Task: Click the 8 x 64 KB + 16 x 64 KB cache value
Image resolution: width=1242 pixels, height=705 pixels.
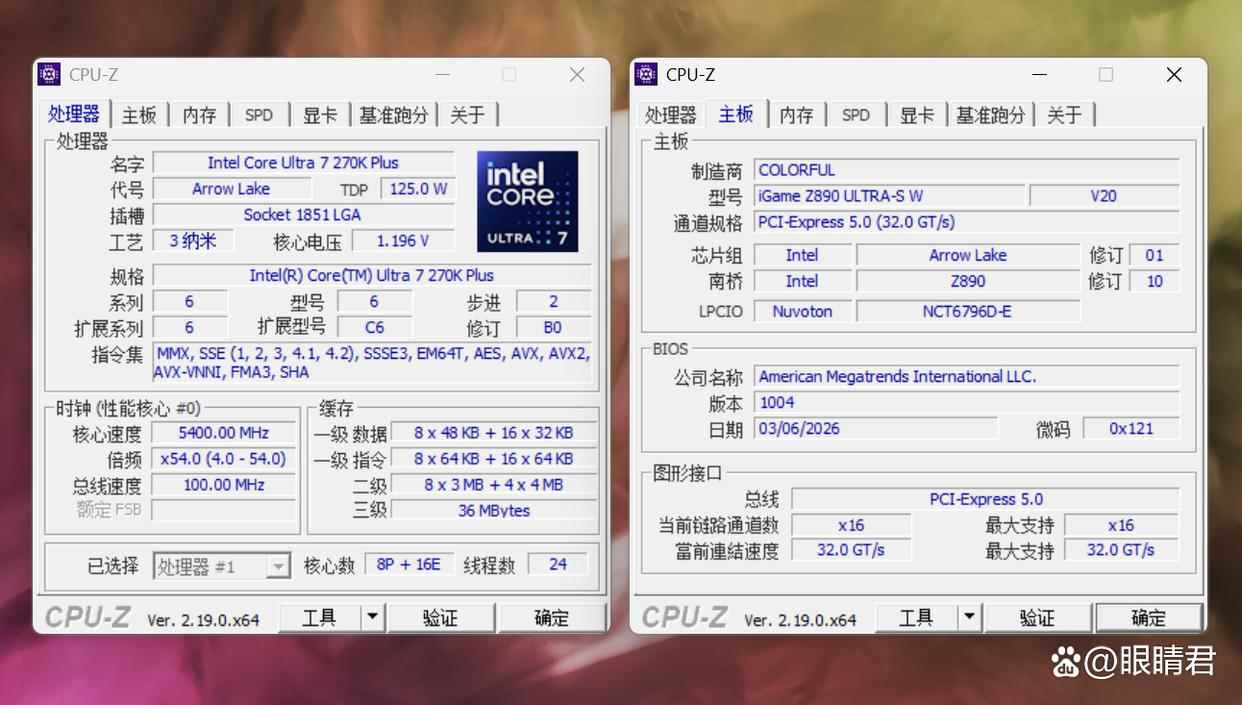Action: click(493, 459)
